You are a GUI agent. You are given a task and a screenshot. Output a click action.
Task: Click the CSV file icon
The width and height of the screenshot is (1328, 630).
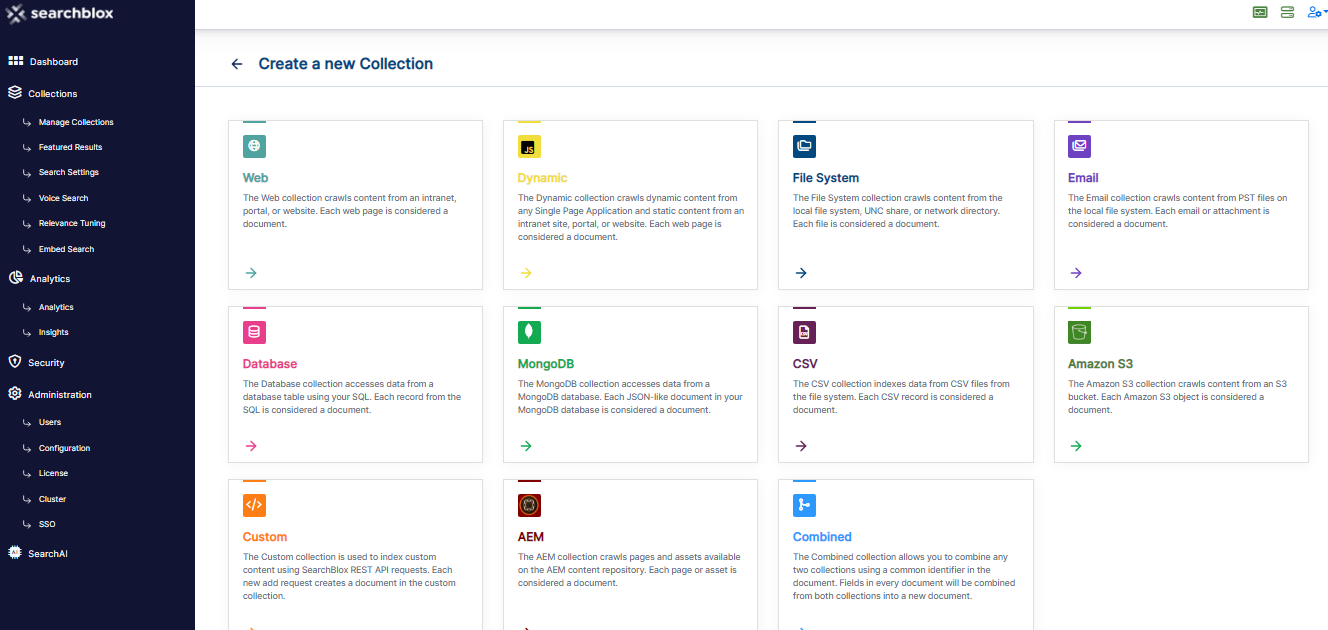click(x=804, y=332)
